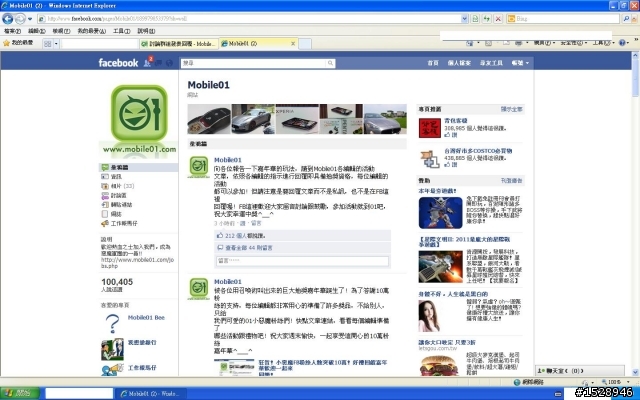
Task: Like the COSTCO suggested page
Action: pyautogui.click(x=451, y=164)
